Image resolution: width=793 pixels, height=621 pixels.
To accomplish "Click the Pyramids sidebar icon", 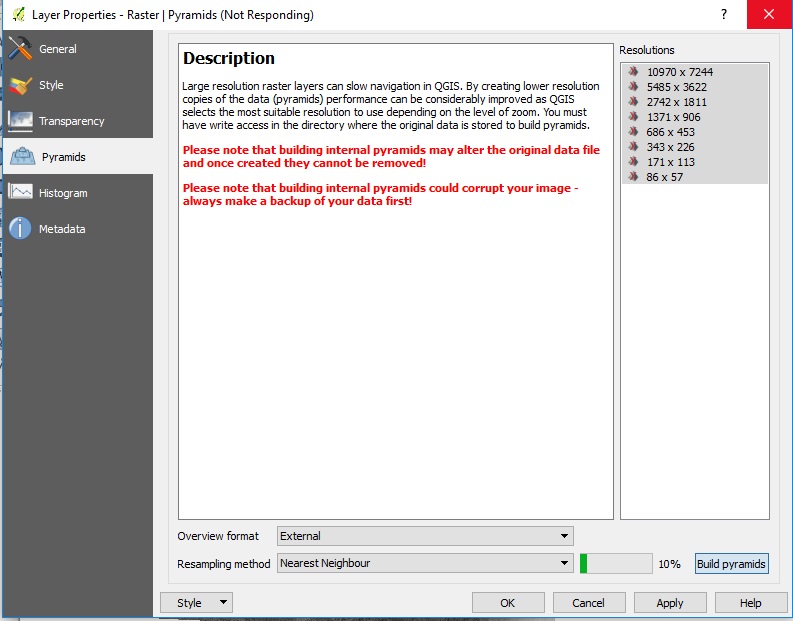I will click(x=22, y=157).
